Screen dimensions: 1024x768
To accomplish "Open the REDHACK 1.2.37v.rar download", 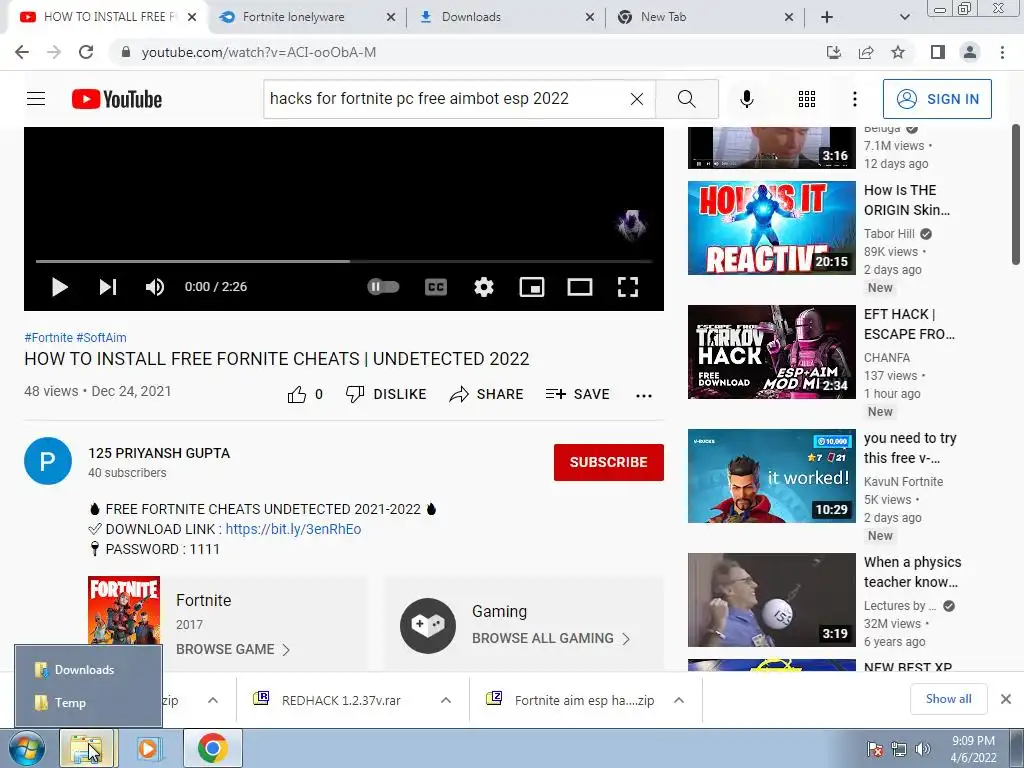I will pyautogui.click(x=340, y=700).
